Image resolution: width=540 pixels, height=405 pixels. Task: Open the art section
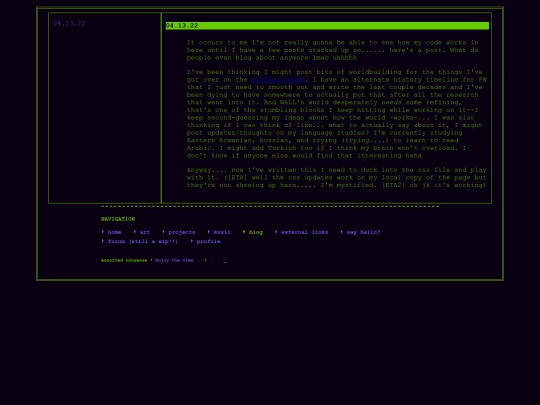(x=145, y=232)
